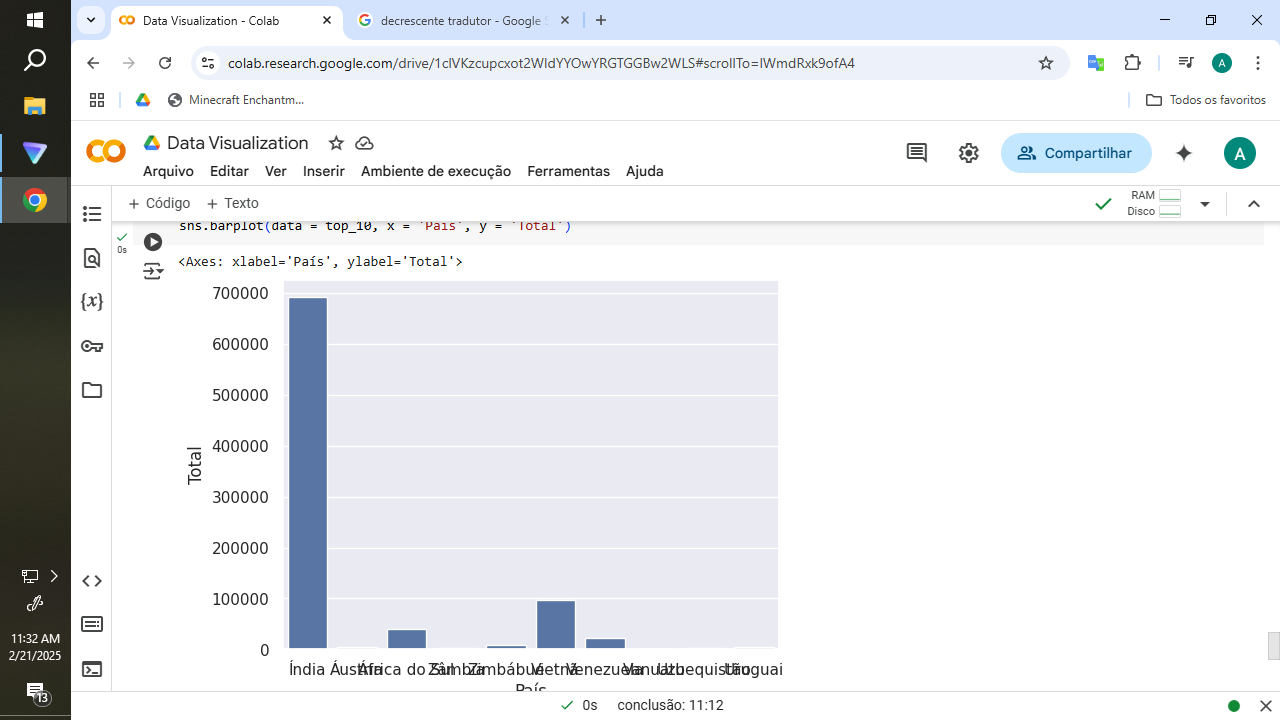Image resolution: width=1280 pixels, height=720 pixels.
Task: Open the Windows notification center
Action: [36, 693]
